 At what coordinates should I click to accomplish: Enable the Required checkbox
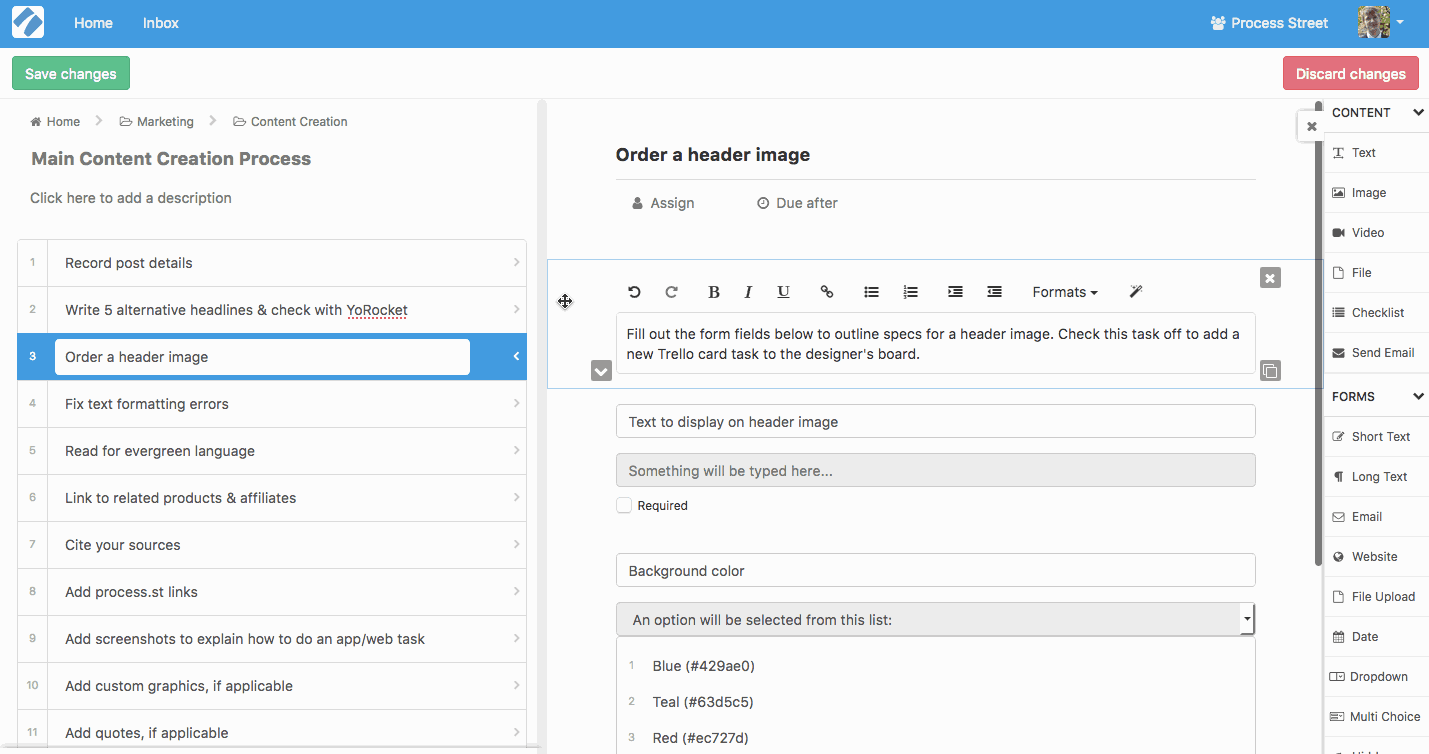tap(624, 506)
